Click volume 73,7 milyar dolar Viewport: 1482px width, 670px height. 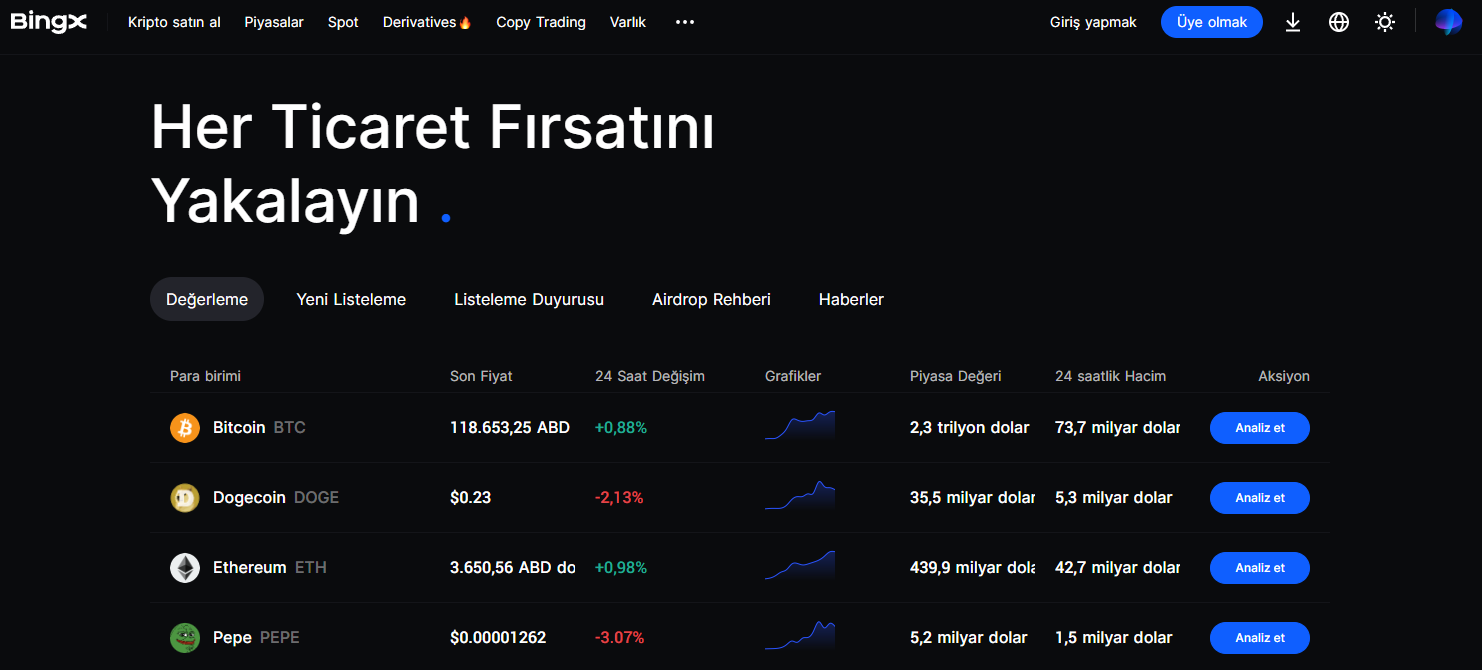[1118, 428]
